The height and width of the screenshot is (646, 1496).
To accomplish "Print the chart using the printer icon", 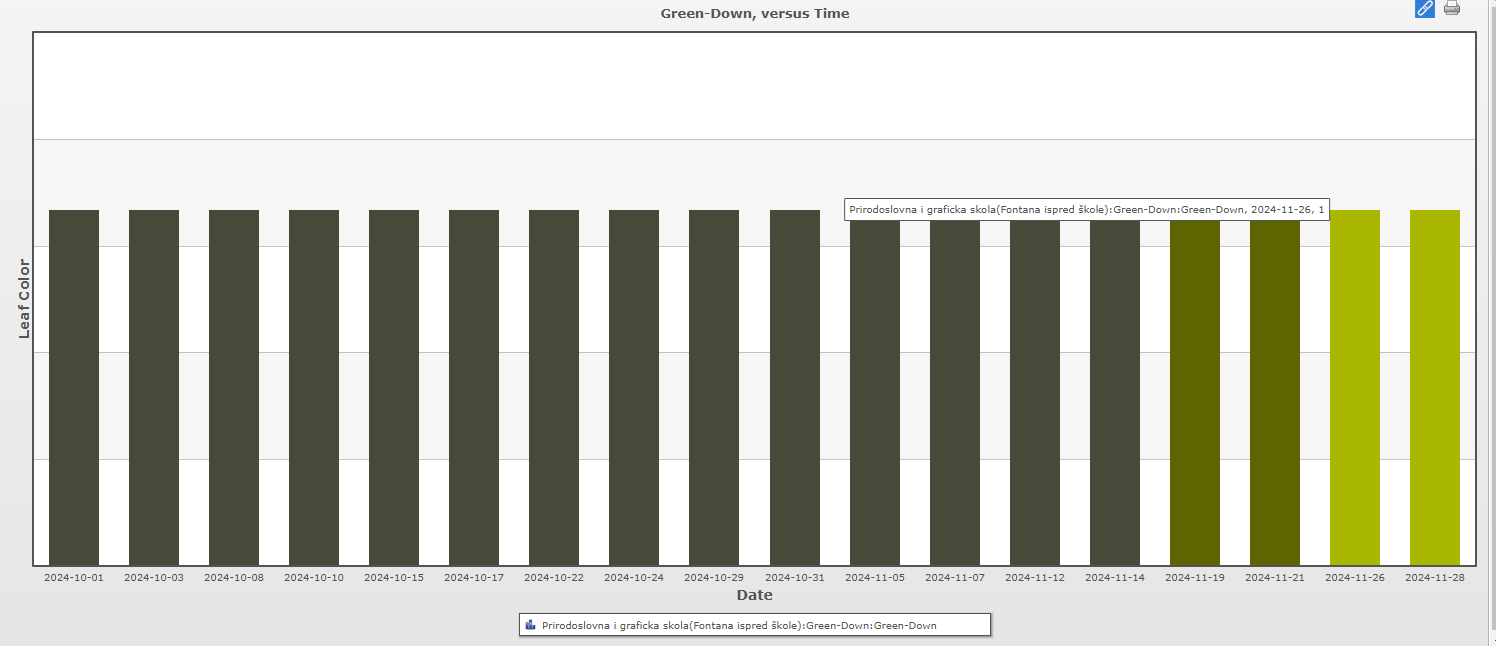I will 1452,9.
